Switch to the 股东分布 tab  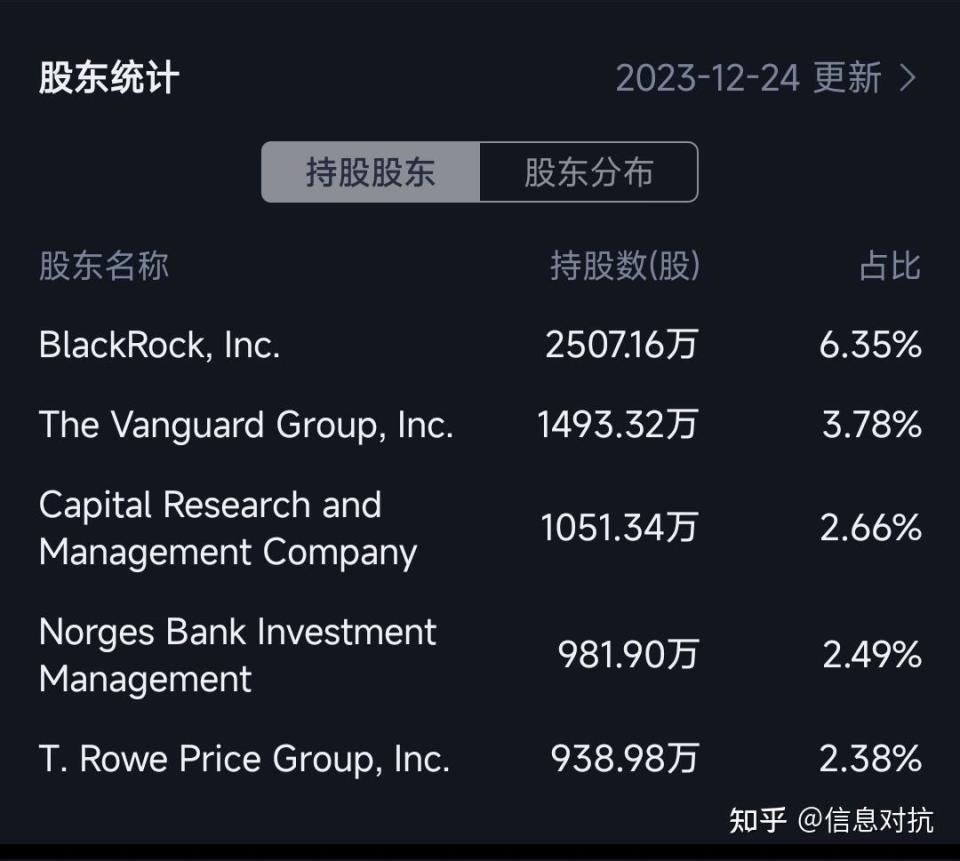click(x=590, y=172)
